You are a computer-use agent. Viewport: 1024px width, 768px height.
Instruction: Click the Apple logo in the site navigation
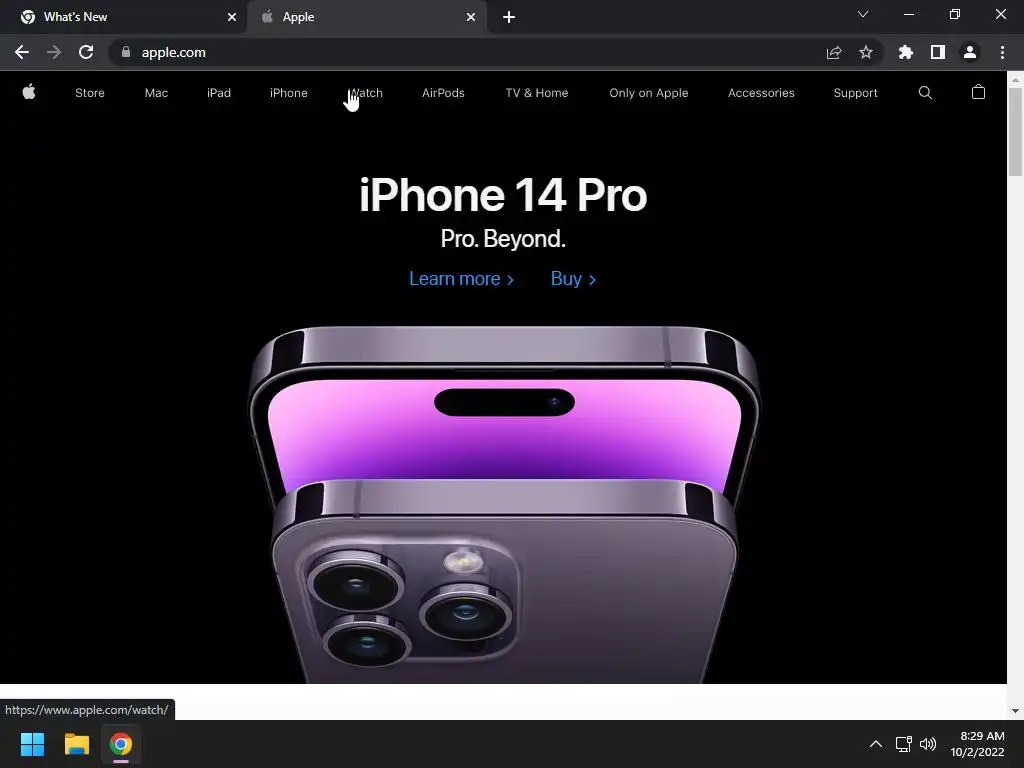tap(29, 92)
